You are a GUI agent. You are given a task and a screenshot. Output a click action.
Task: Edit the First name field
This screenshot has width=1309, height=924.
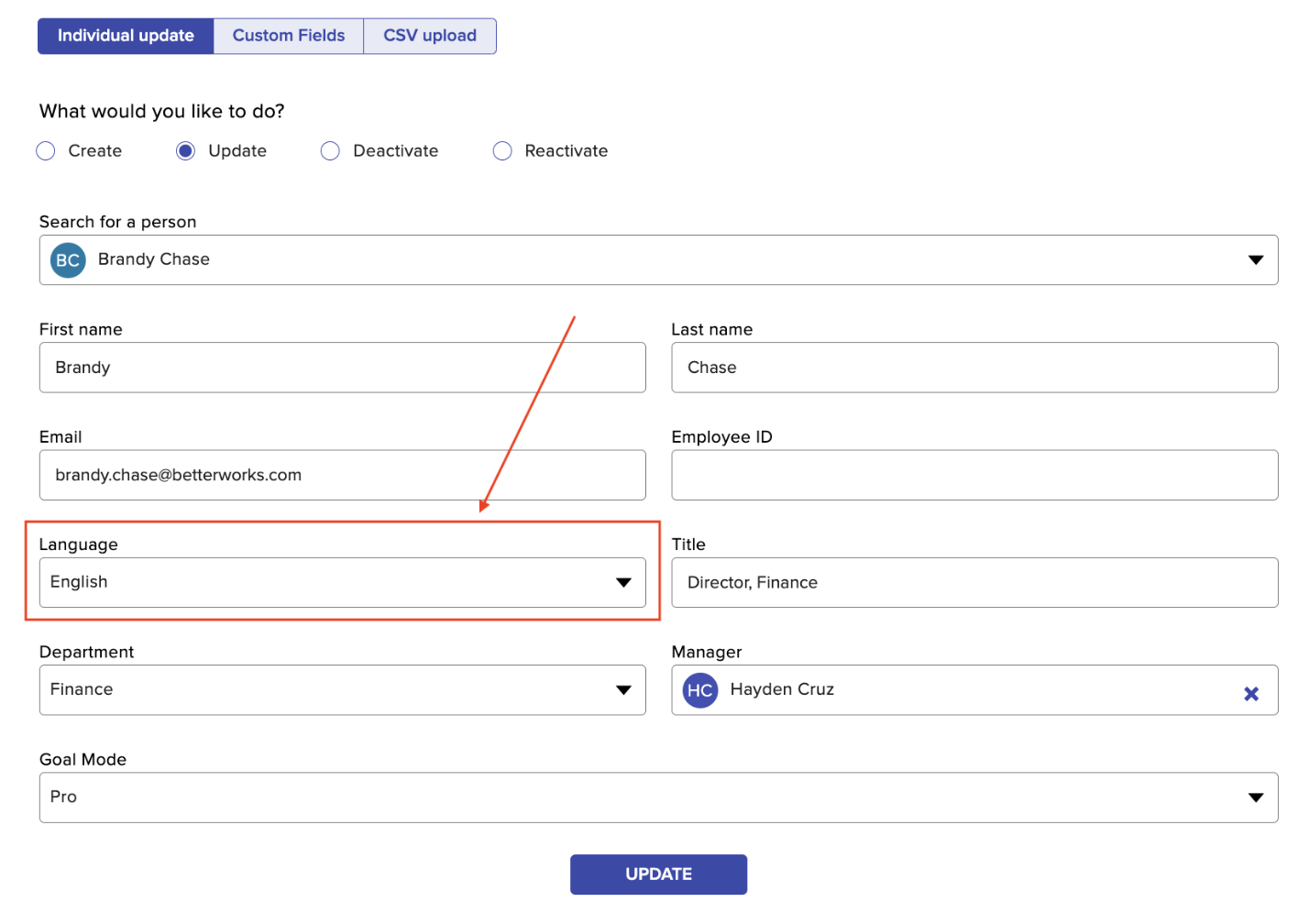tap(343, 368)
